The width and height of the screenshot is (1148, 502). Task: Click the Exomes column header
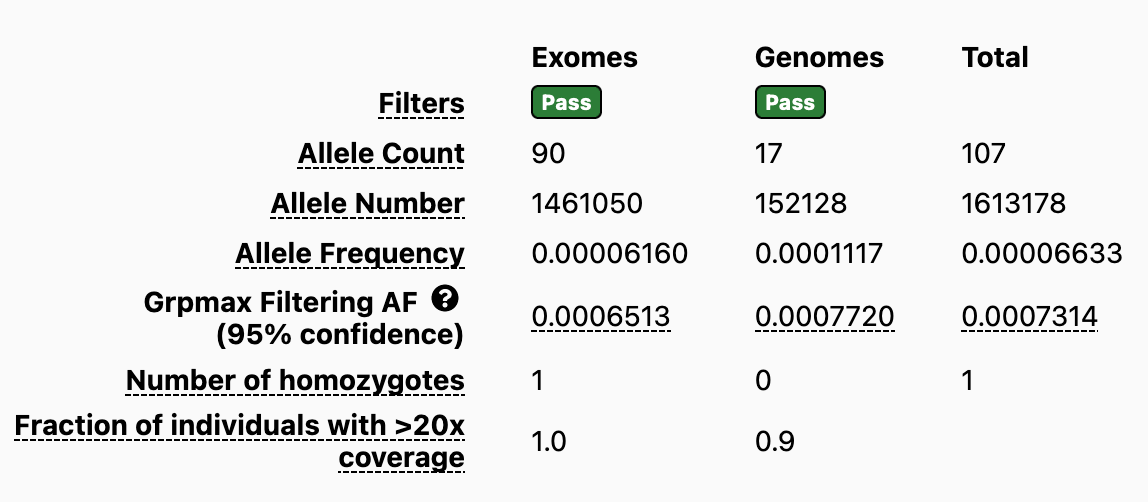(x=584, y=57)
